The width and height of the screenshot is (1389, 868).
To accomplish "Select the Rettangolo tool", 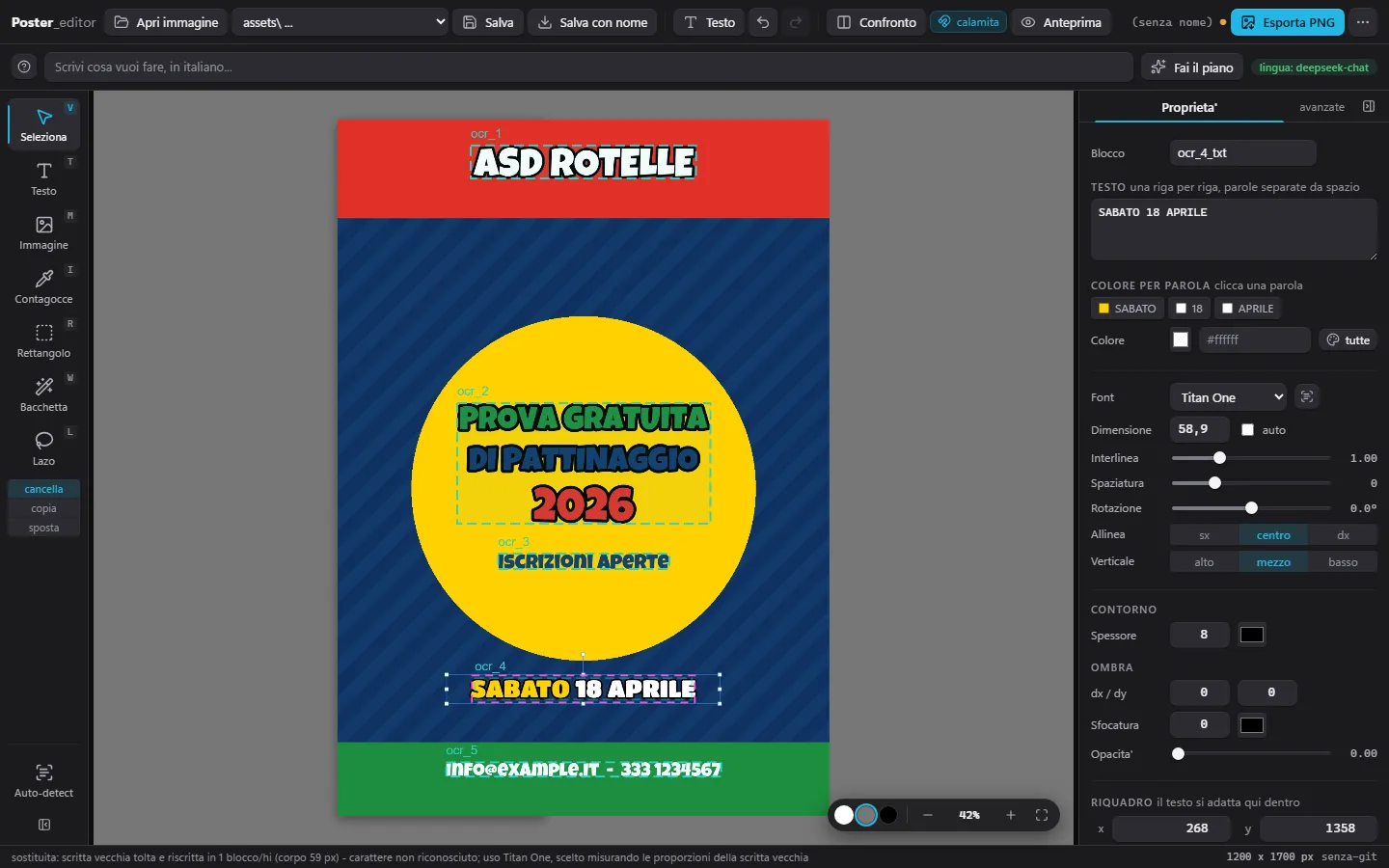I will (x=43, y=340).
